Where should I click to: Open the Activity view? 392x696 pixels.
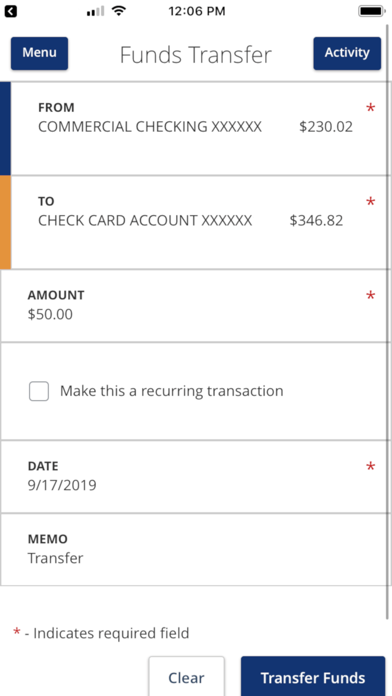pos(347,53)
